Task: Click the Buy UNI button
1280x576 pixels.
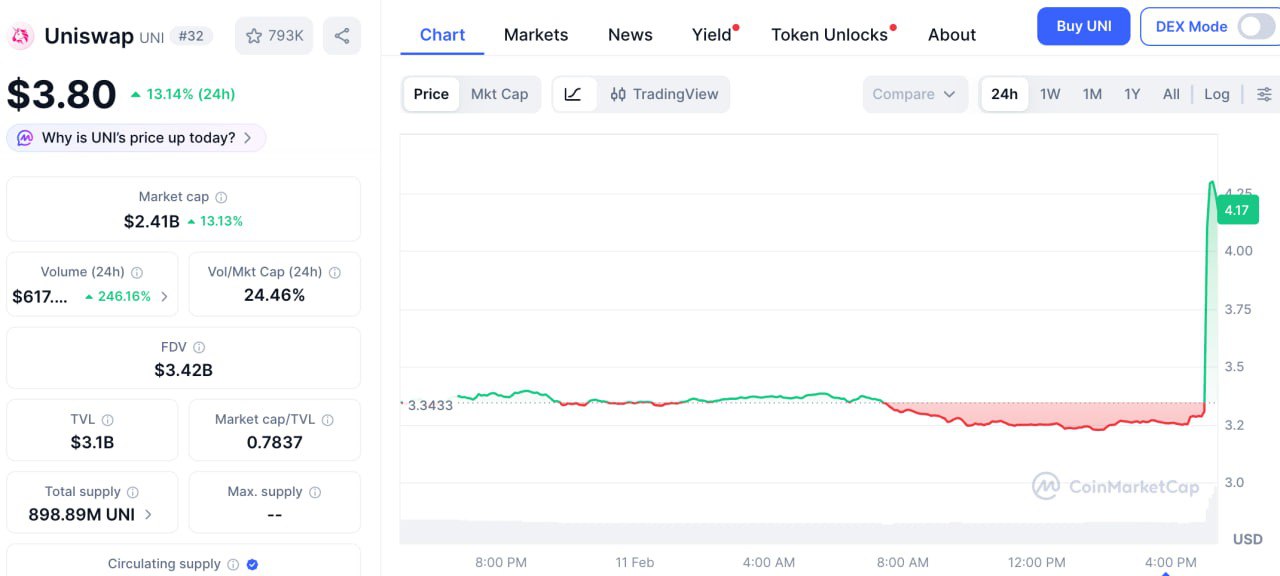Action: 1083,27
